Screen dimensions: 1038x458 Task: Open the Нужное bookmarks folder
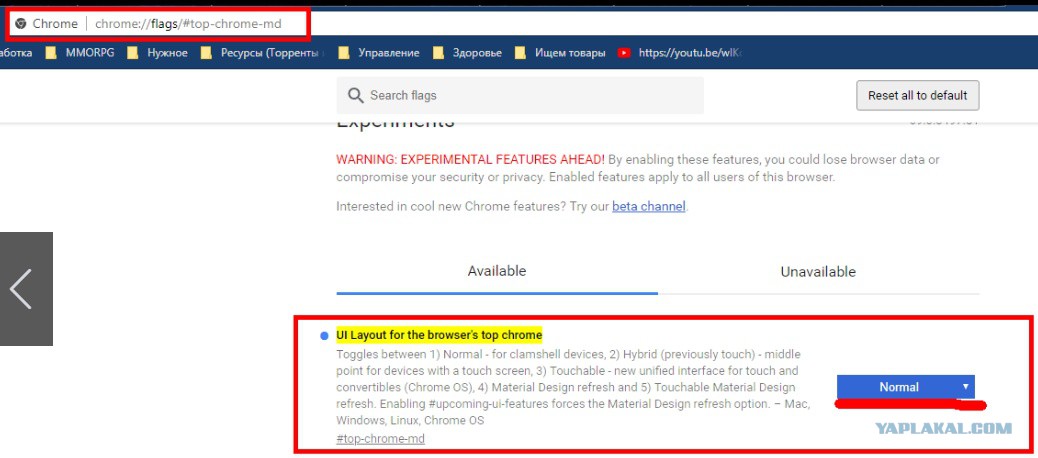158,53
